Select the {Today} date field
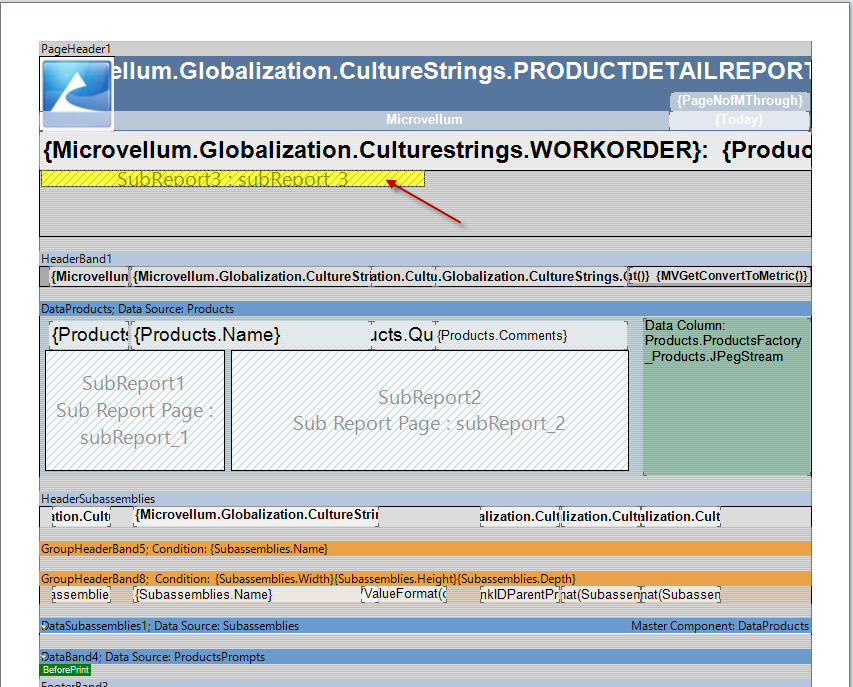Image resolution: width=853 pixels, height=687 pixels. click(739, 120)
